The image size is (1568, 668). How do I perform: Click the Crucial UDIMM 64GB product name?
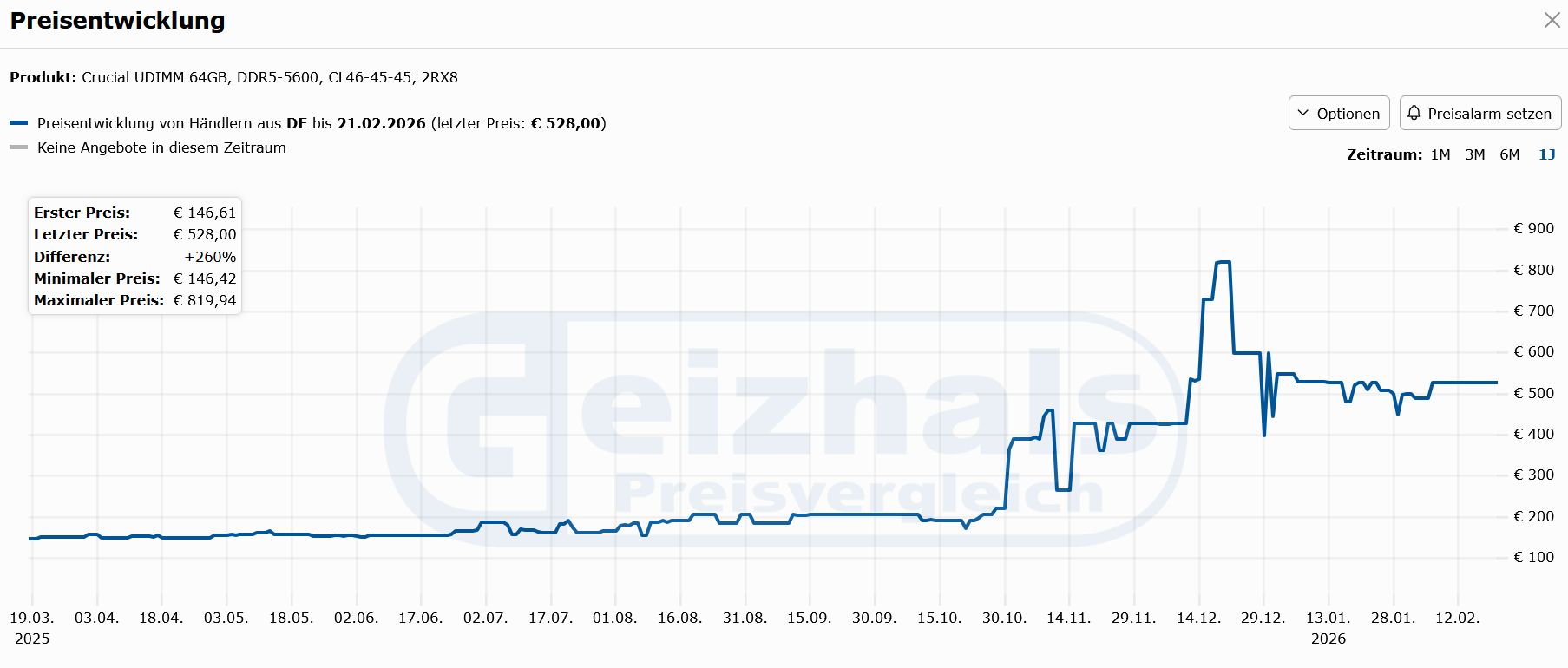point(270,77)
